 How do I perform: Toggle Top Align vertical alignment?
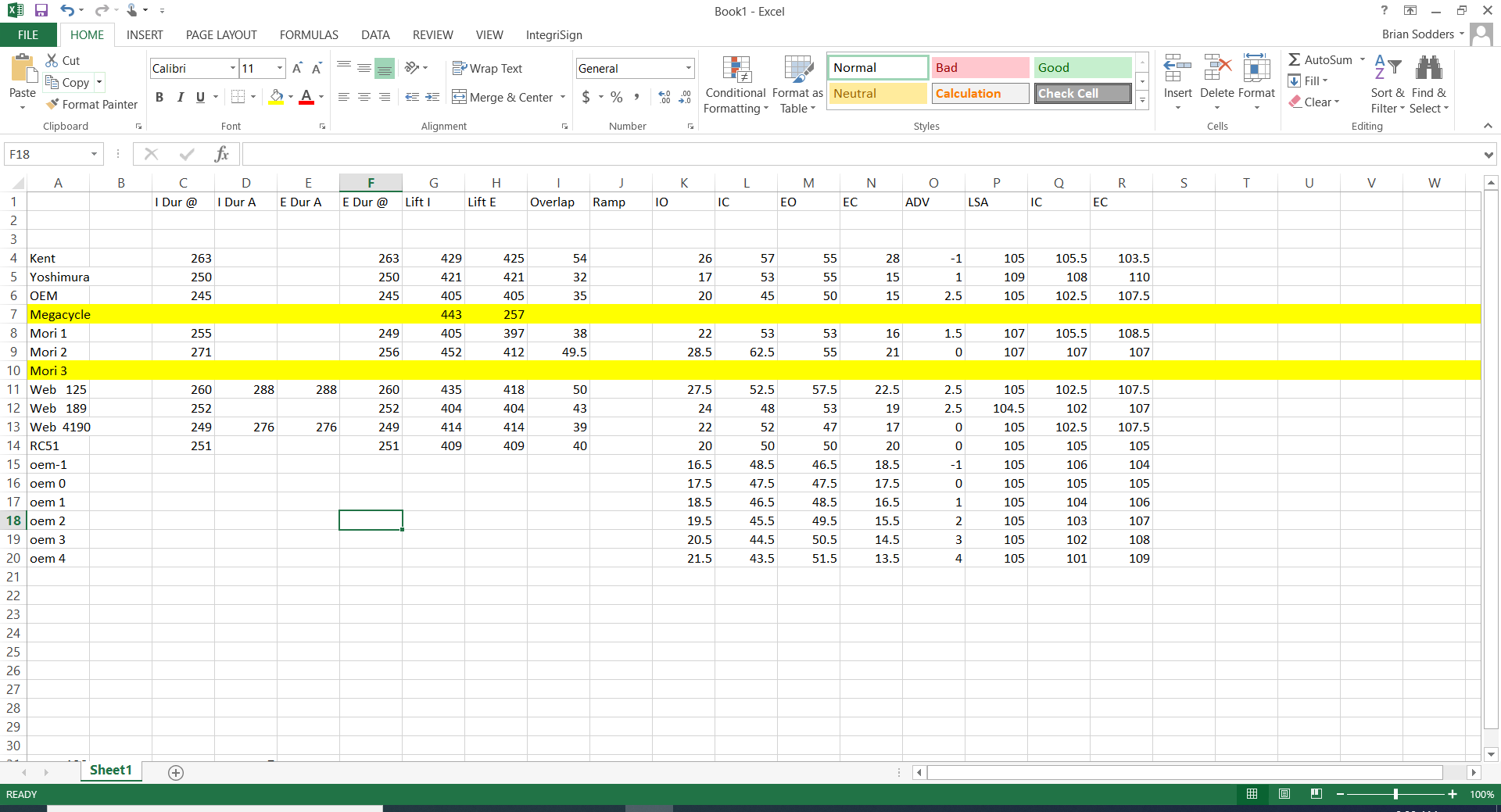344,68
